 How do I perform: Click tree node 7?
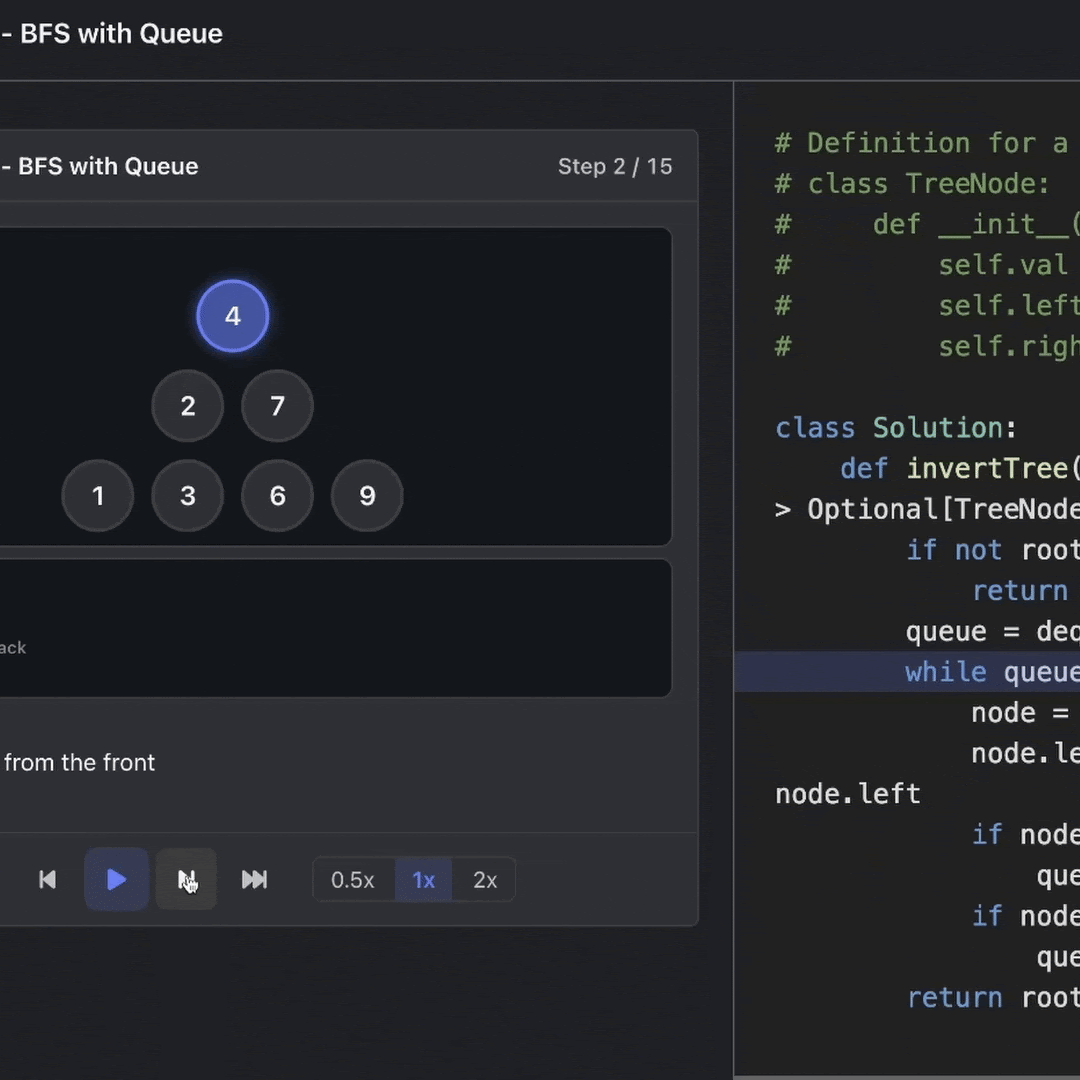coord(278,406)
